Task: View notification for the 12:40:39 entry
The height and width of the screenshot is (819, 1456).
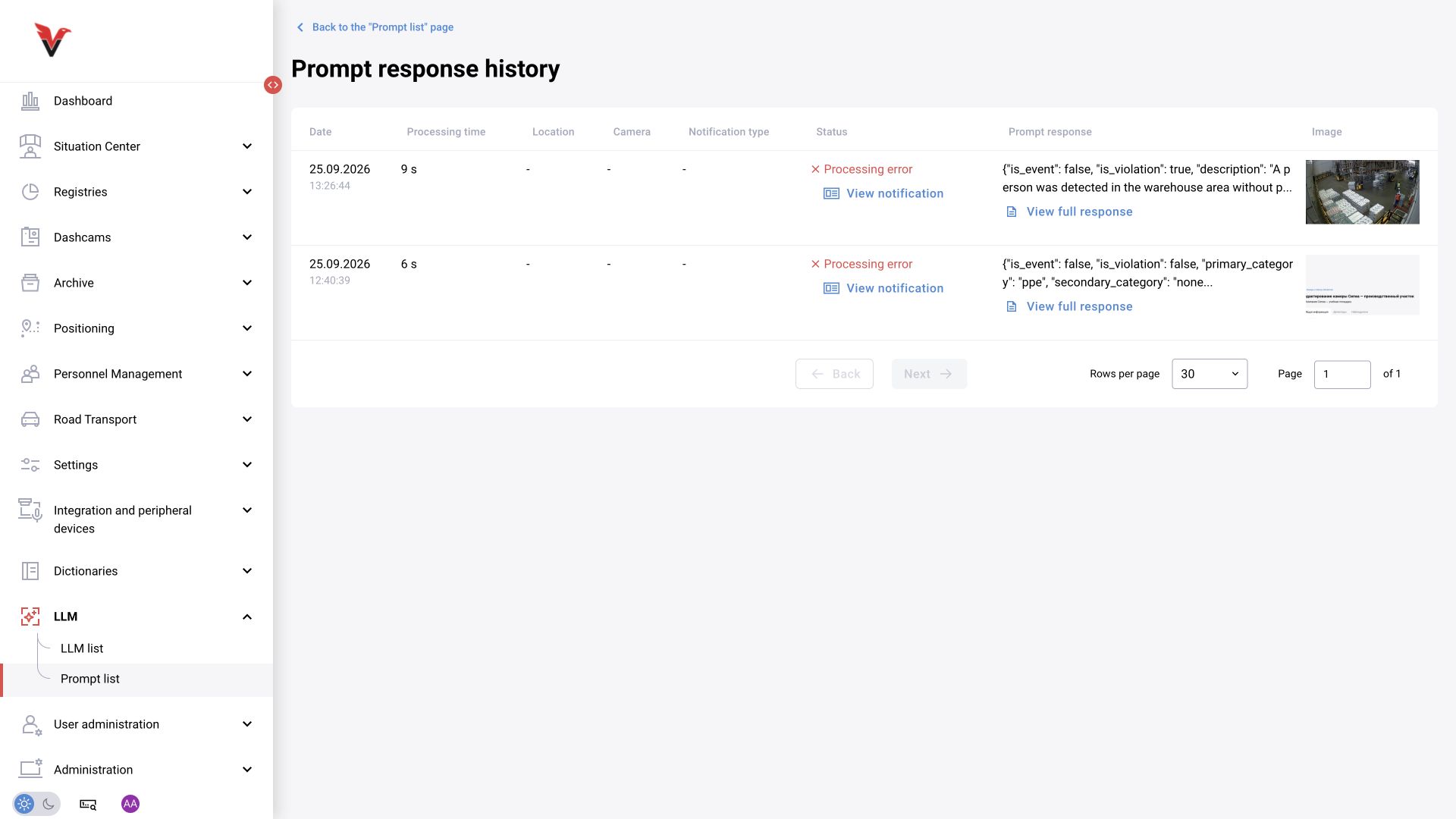Action: [x=884, y=288]
